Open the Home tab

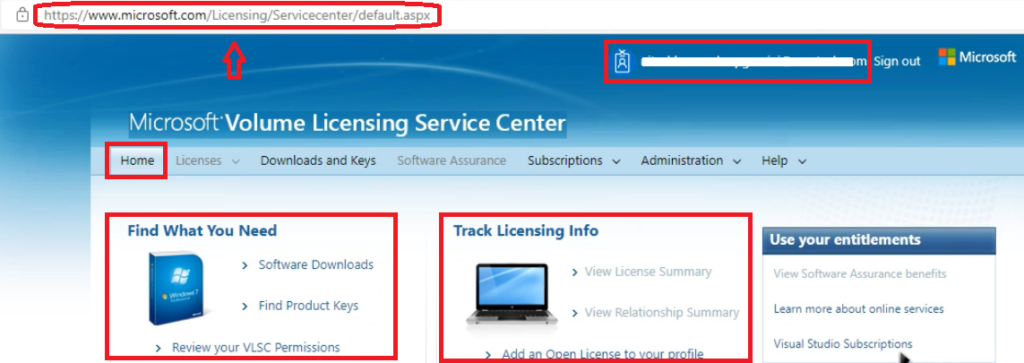137,160
